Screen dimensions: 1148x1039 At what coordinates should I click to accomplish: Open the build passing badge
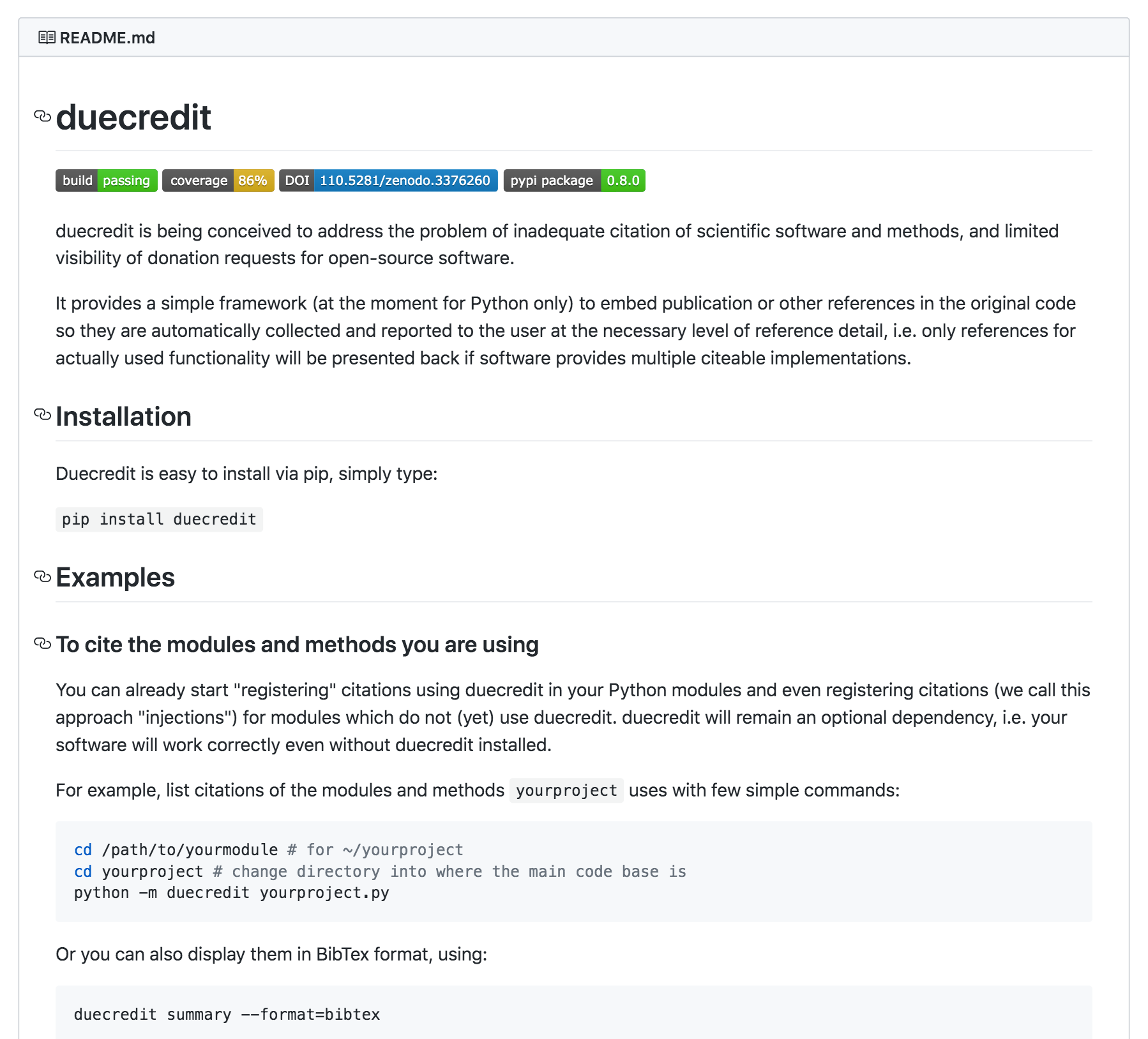[x=106, y=181]
